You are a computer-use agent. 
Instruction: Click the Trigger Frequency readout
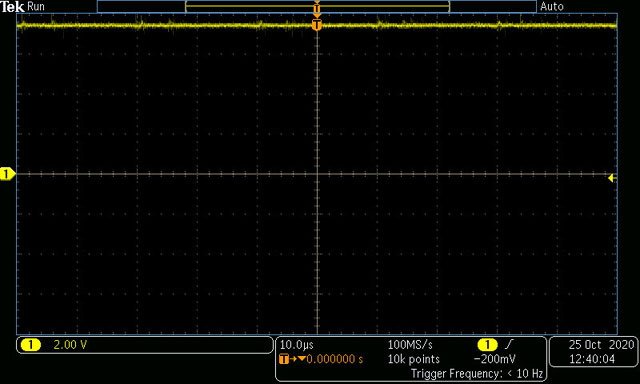click(477, 373)
